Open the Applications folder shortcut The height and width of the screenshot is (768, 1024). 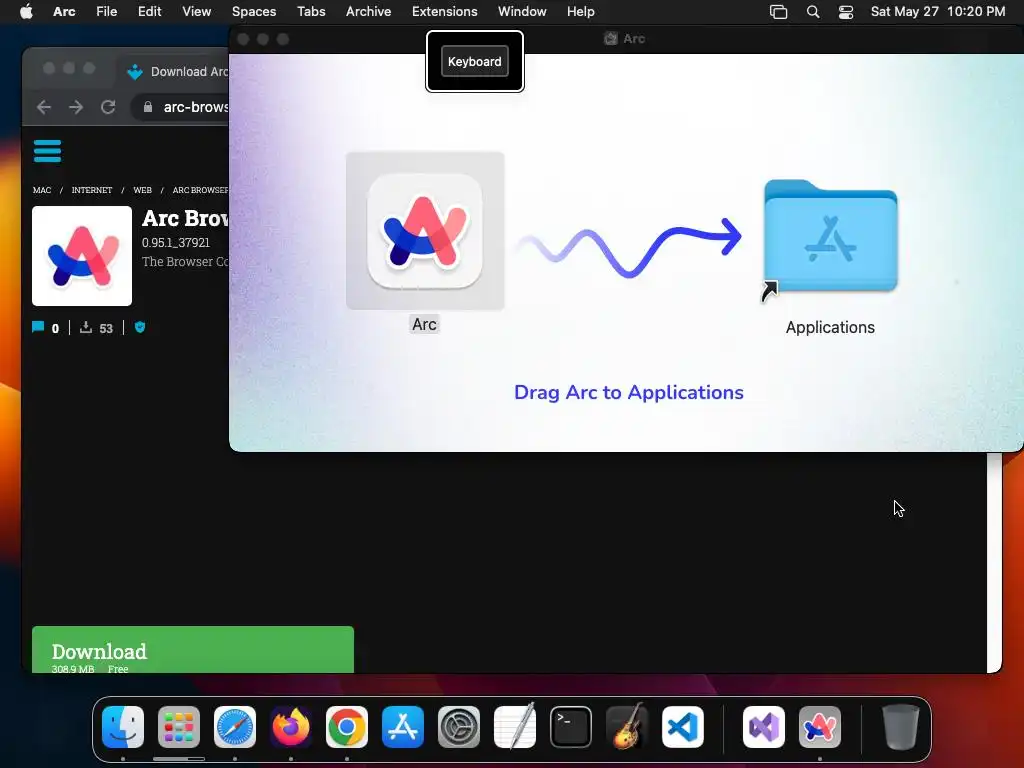point(830,236)
